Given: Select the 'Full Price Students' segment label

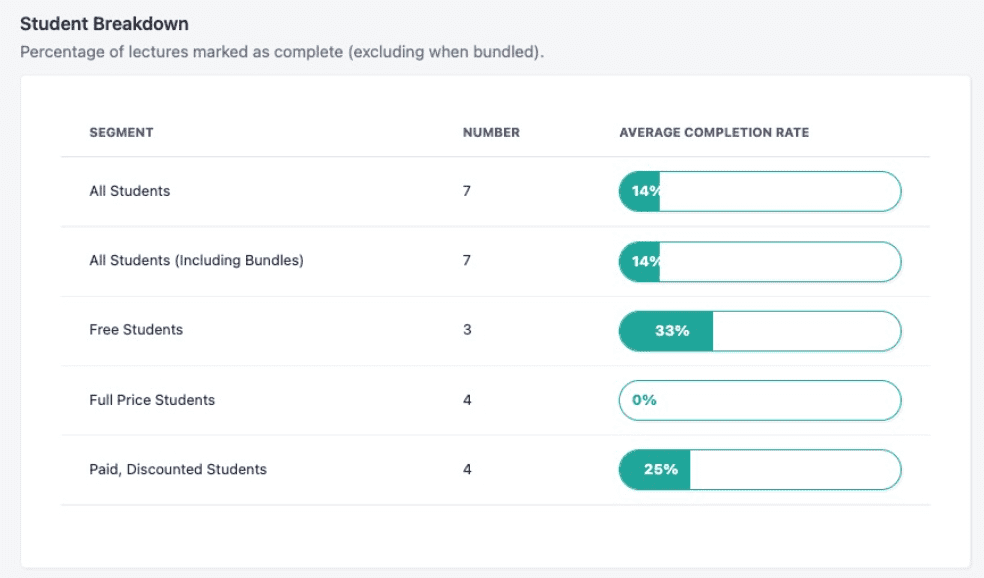Looking at the screenshot, I should point(152,400).
